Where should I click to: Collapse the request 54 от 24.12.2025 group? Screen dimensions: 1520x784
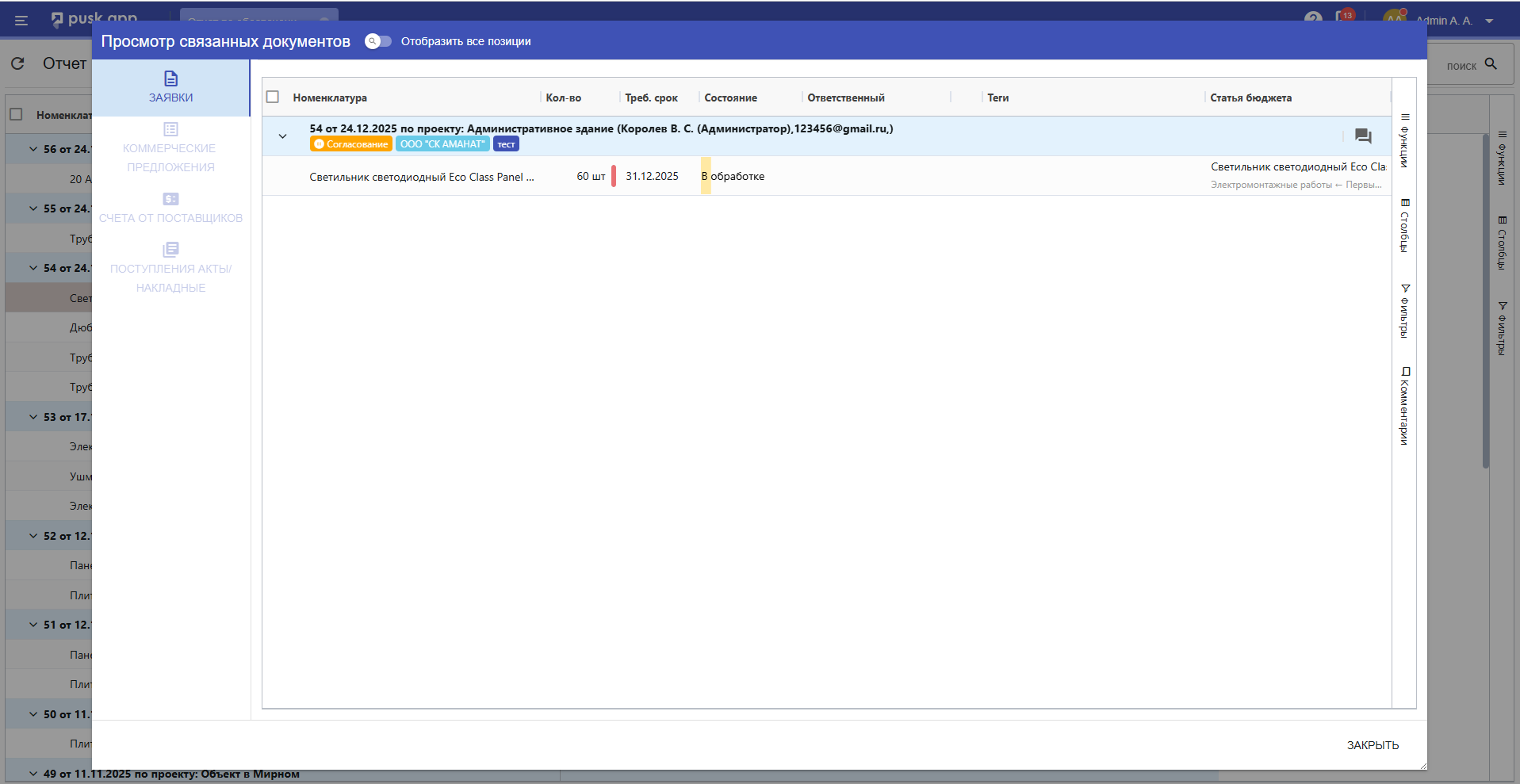point(282,136)
